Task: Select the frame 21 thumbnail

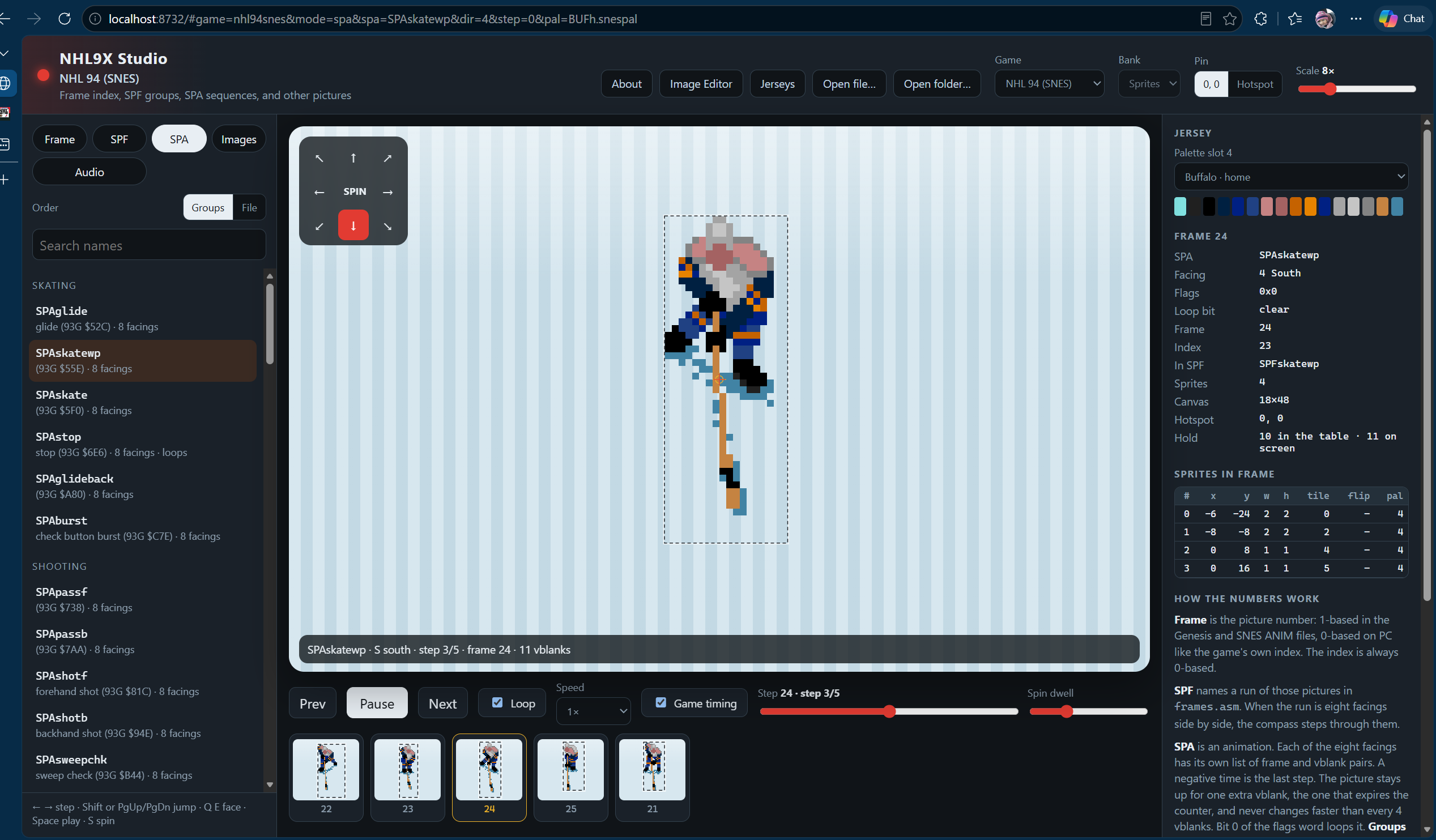Action: tap(652, 777)
